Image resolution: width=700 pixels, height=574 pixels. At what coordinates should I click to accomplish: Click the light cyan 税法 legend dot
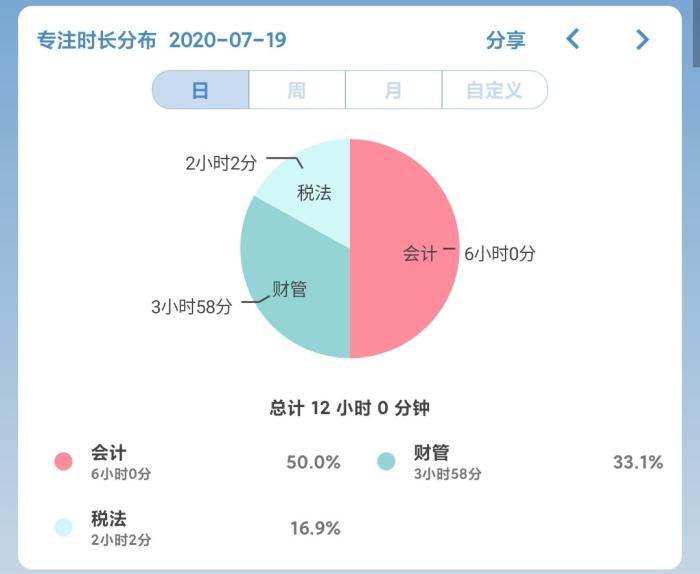(64, 527)
